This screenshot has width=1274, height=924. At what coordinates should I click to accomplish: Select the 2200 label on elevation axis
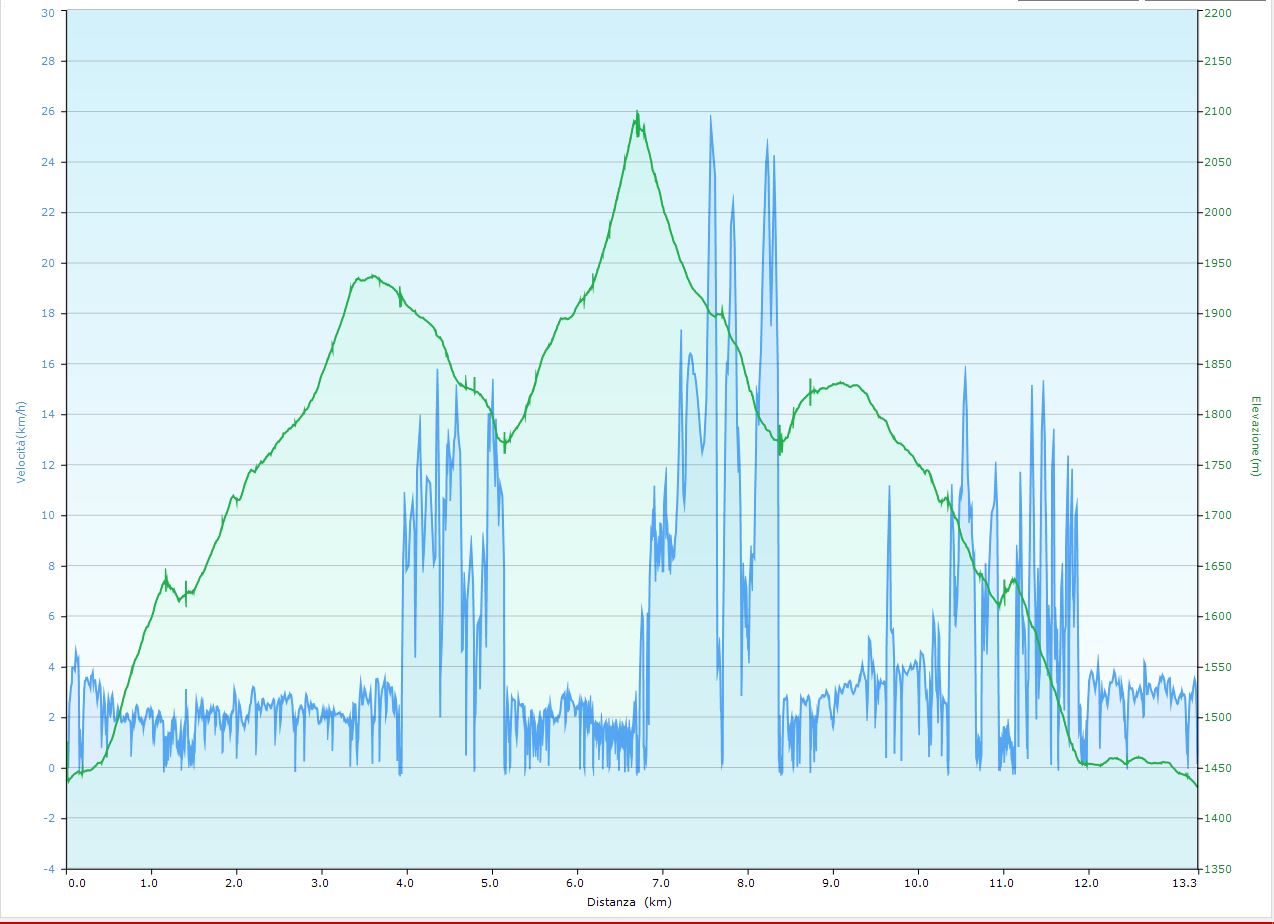(1218, 12)
